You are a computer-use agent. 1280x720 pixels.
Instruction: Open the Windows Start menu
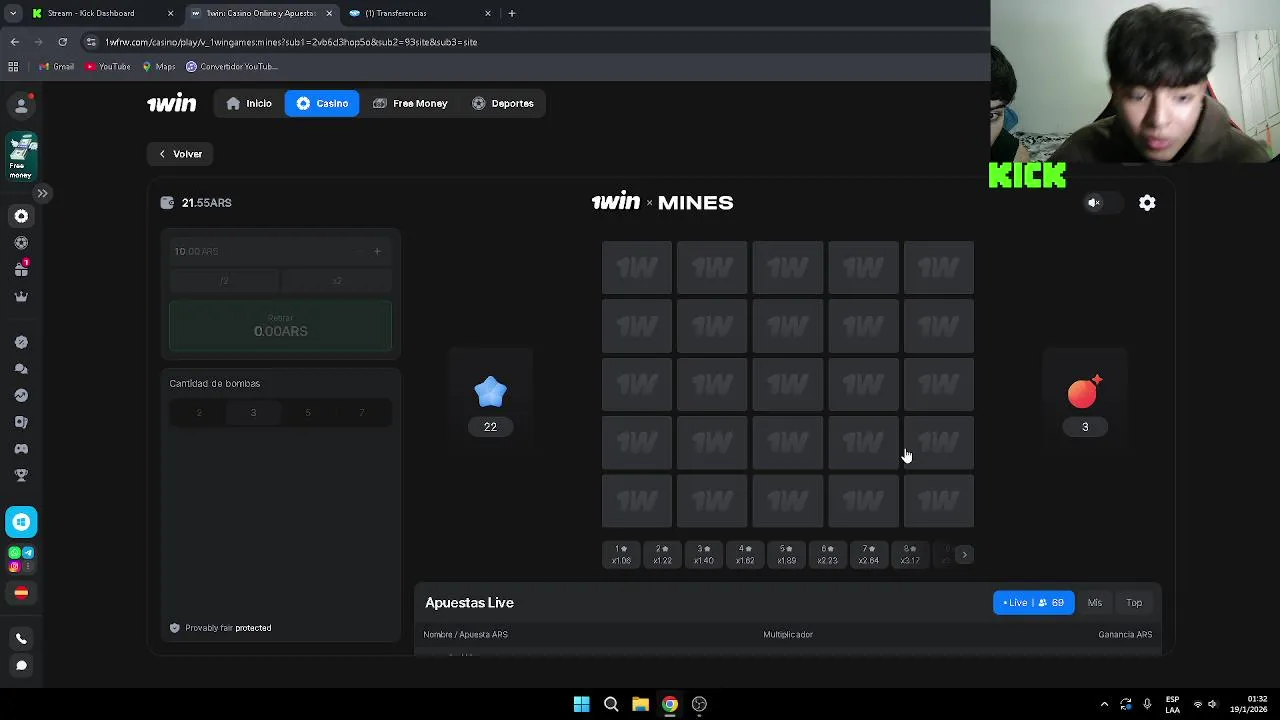pos(581,704)
